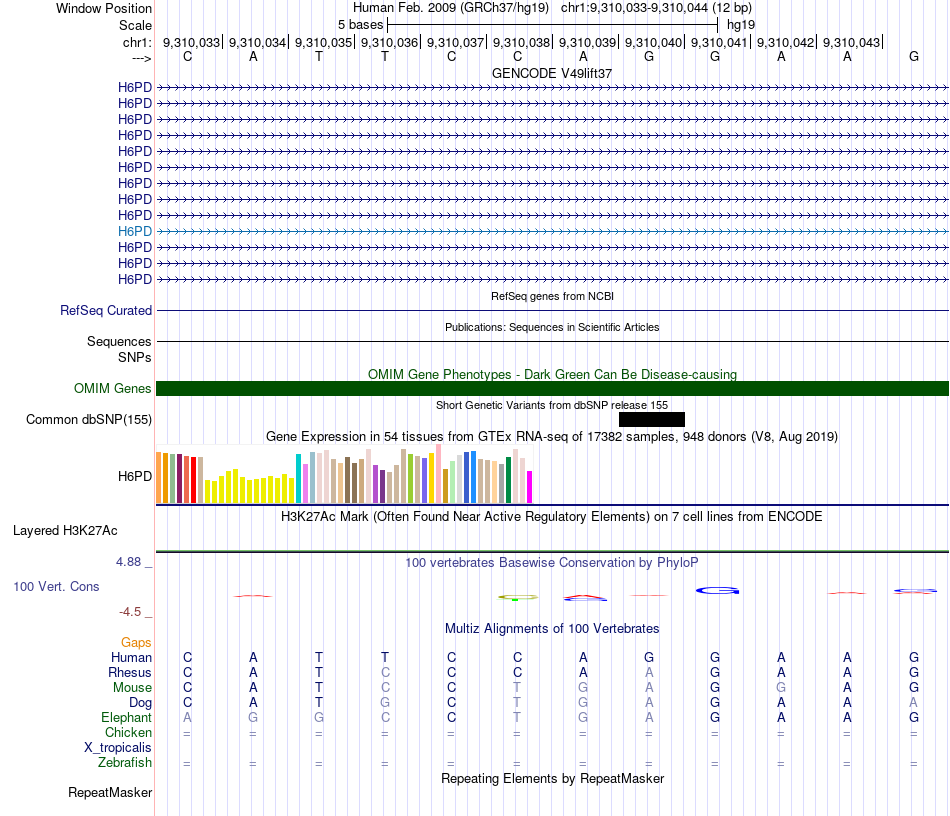
Task: Click the RefSeq Curated track label
Action: tap(105, 310)
